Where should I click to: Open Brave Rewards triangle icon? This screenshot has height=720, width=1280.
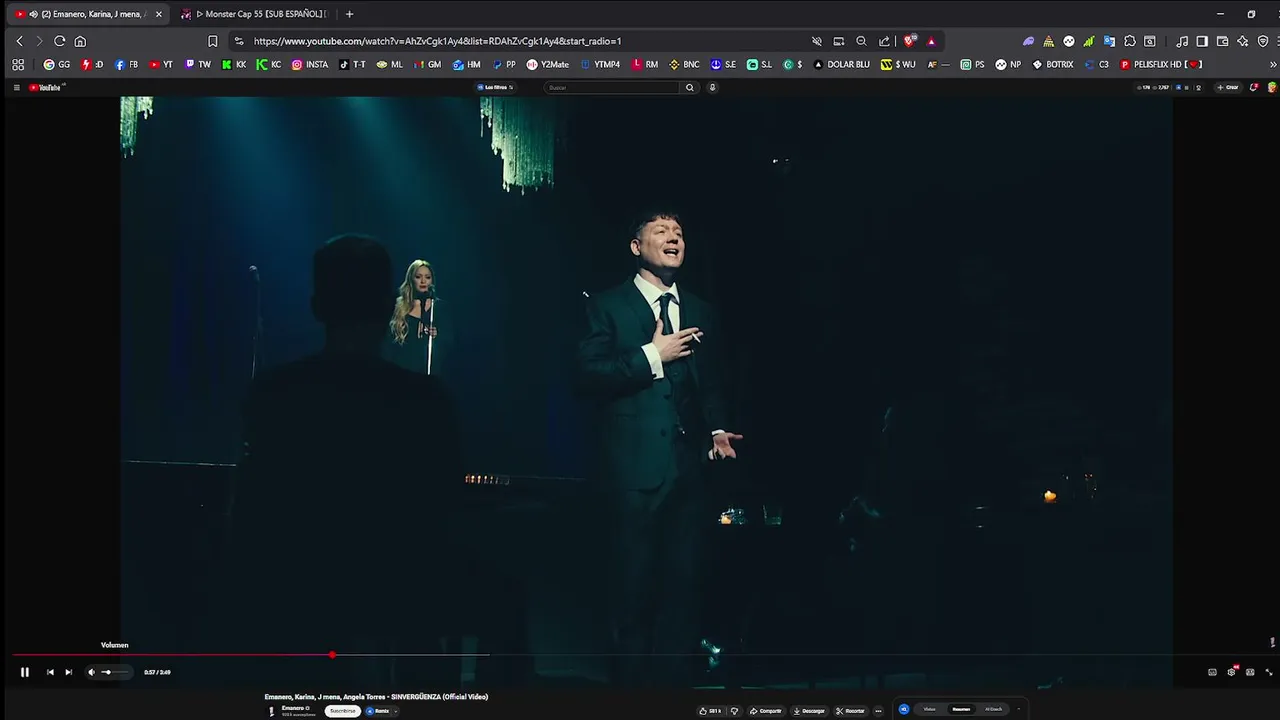pyautogui.click(x=932, y=41)
